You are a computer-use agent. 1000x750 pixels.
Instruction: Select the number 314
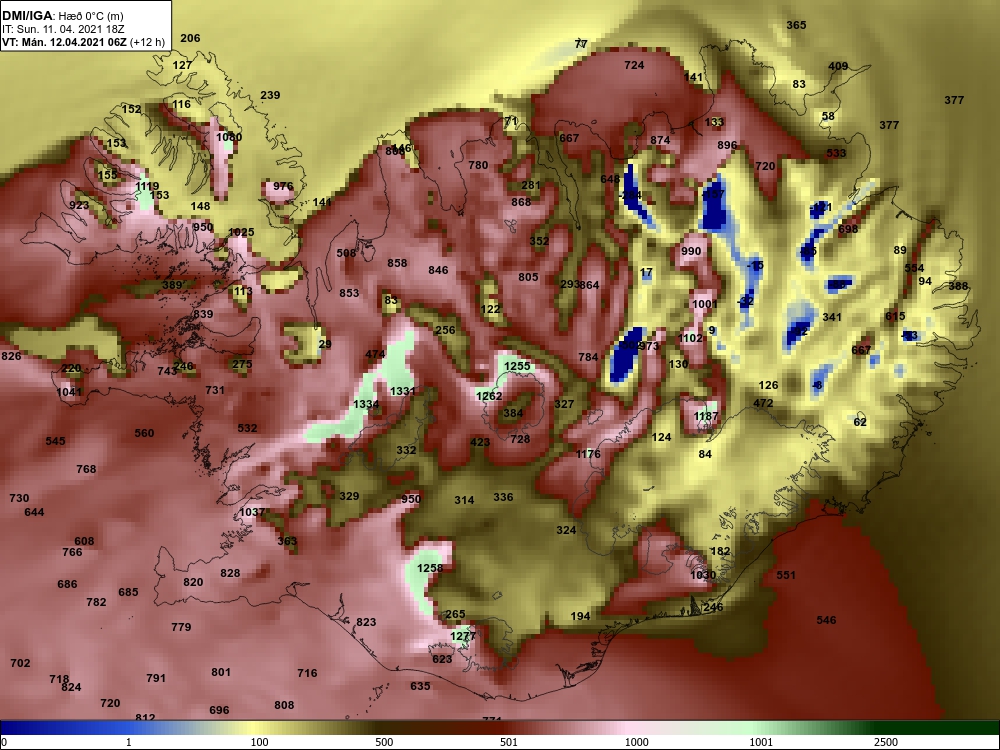pos(464,500)
